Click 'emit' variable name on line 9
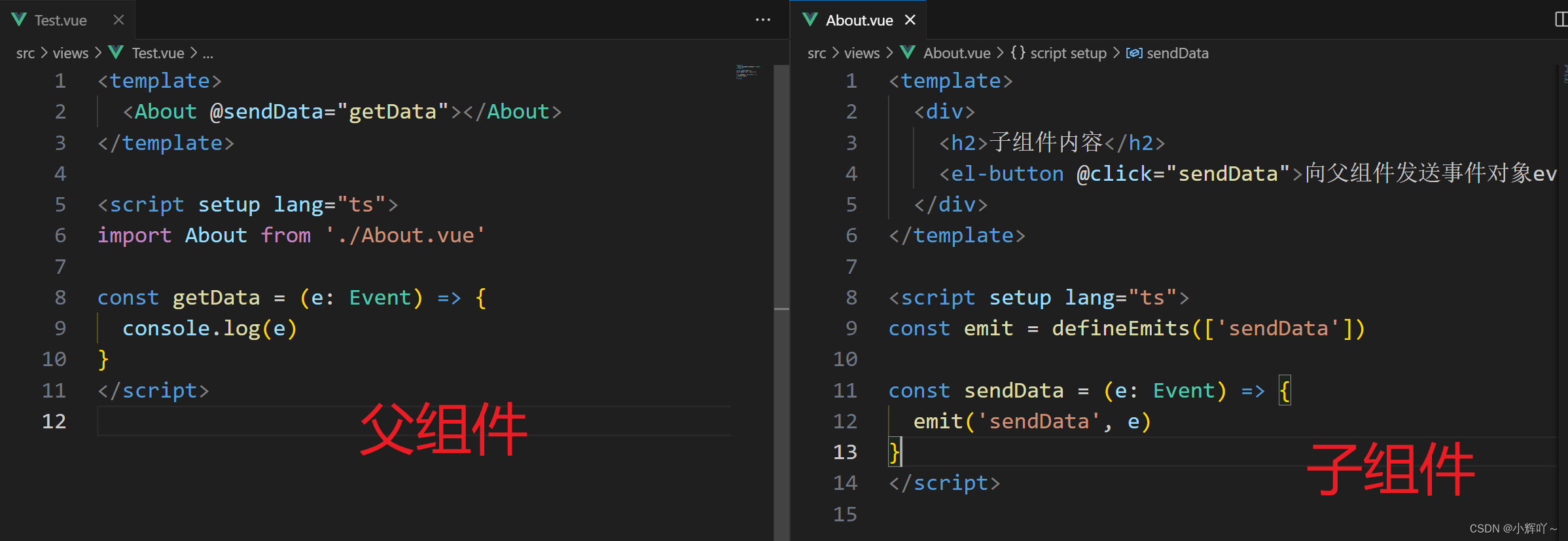This screenshot has height=541, width=1568. [x=988, y=328]
